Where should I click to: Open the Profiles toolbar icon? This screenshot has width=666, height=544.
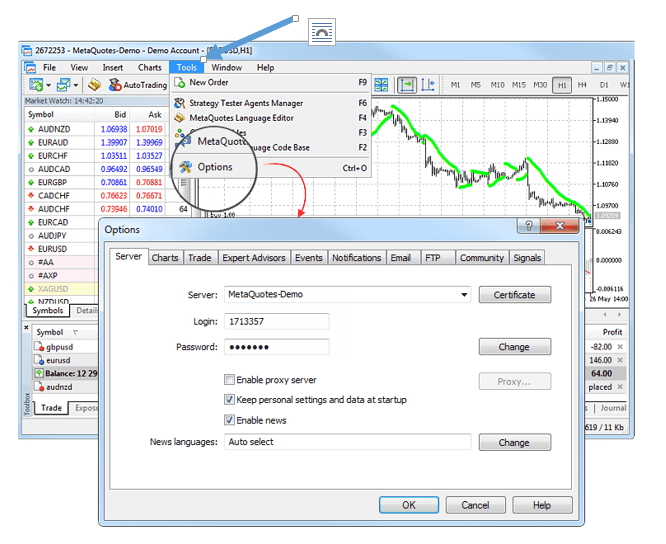click(63, 85)
